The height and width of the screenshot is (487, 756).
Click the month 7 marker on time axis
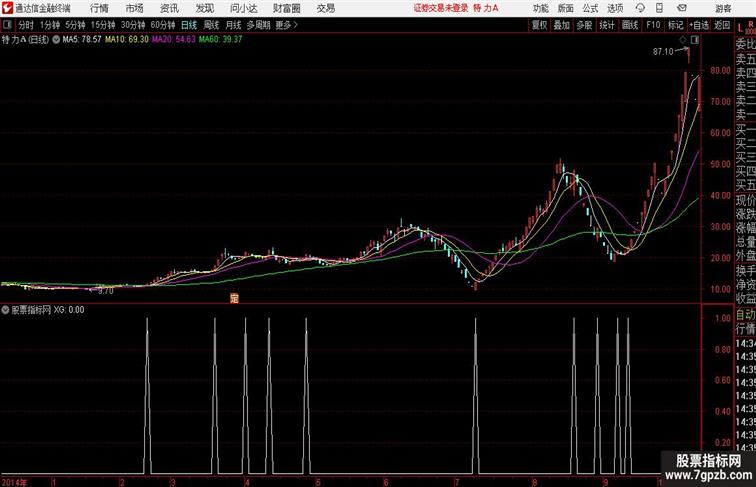tap(457, 483)
